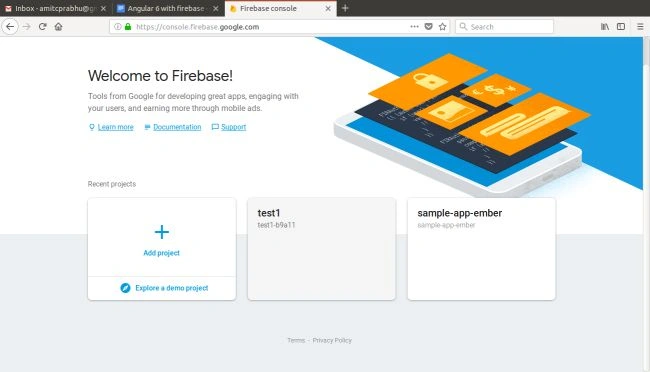650x372 pixels.
Task: Open the Terms footer link
Action: (296, 340)
